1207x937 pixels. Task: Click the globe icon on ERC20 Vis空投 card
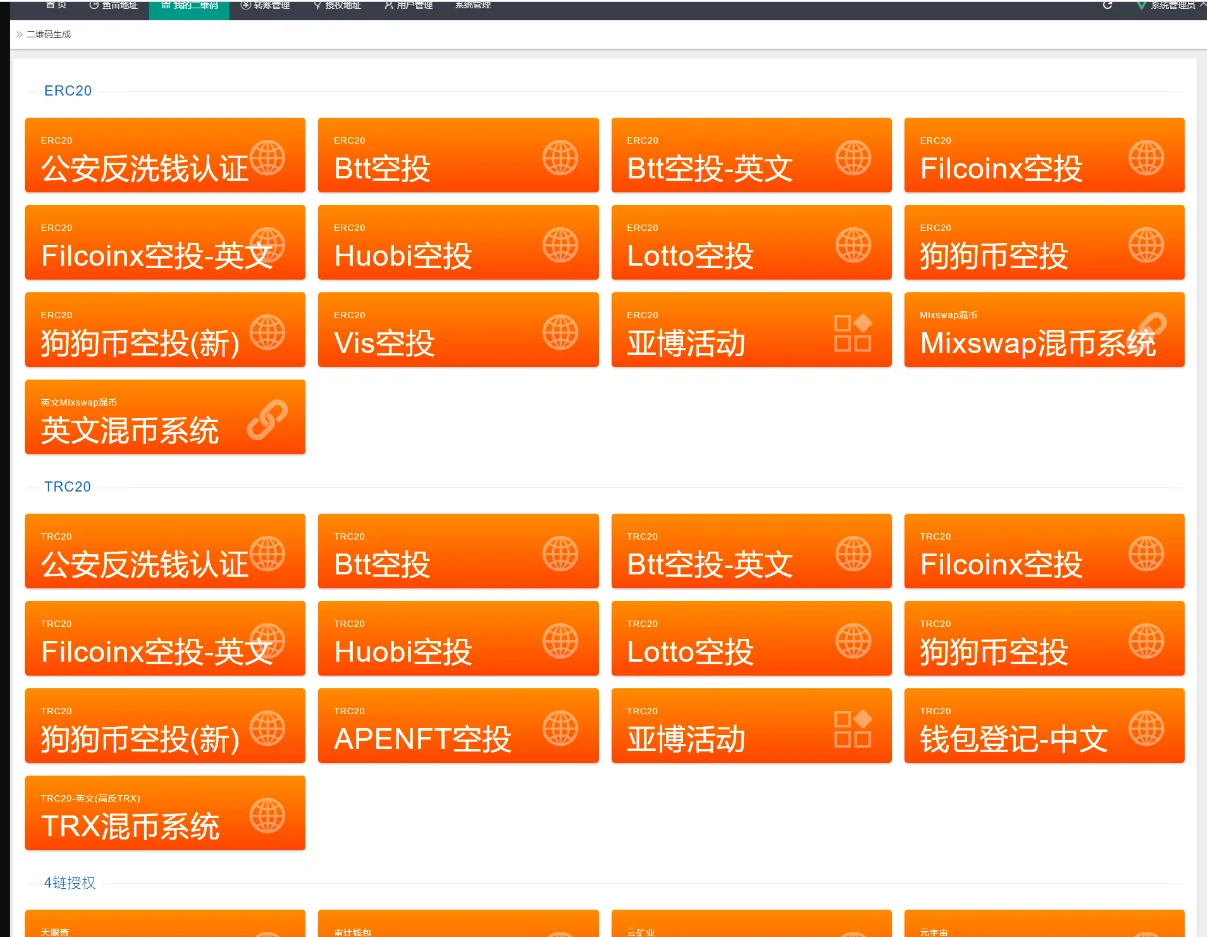tap(560, 331)
